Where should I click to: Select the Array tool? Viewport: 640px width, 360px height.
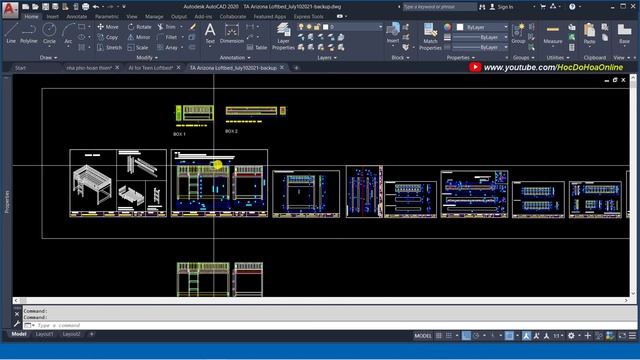pos(168,47)
